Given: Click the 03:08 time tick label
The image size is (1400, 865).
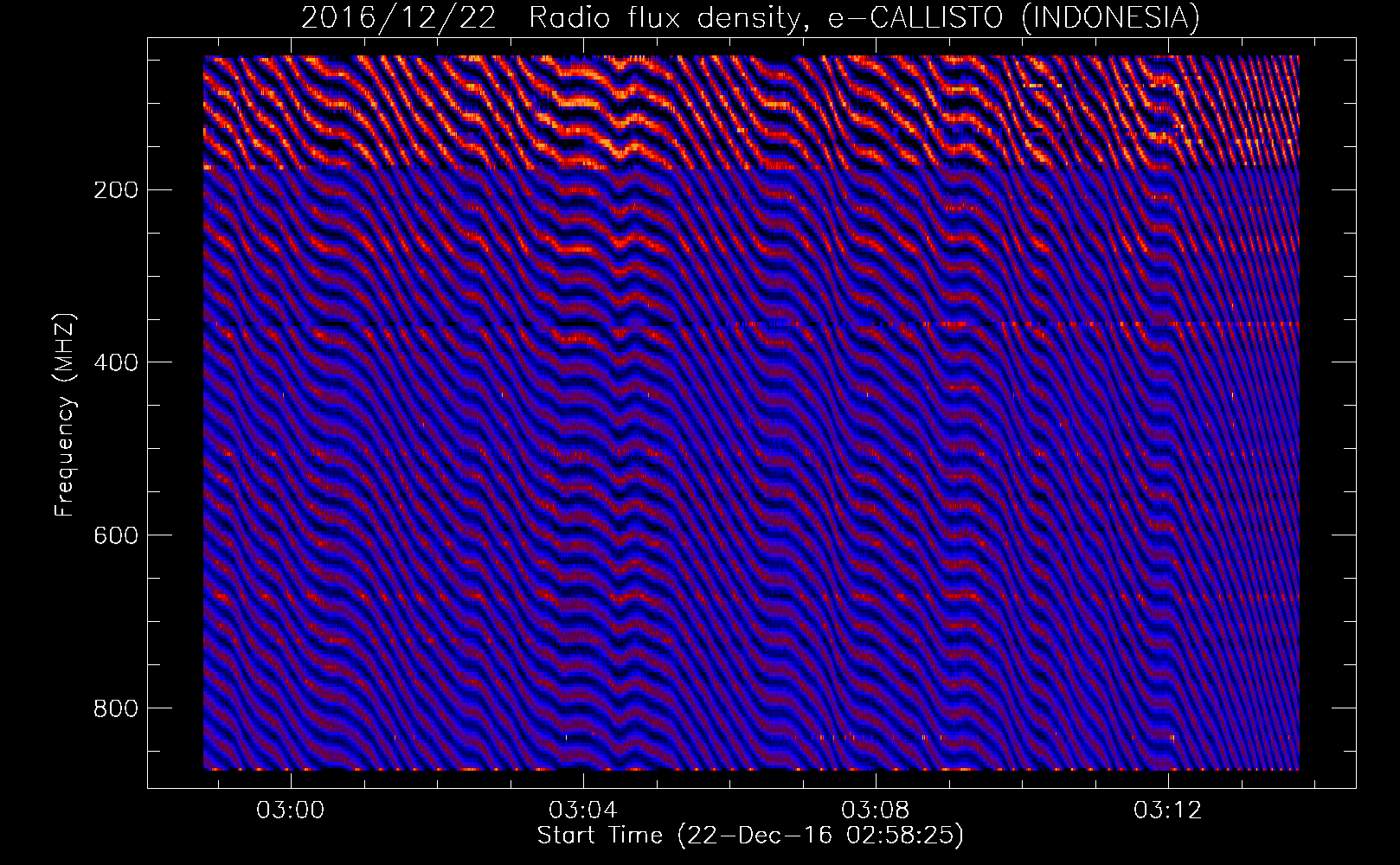Looking at the screenshot, I should point(876,811).
